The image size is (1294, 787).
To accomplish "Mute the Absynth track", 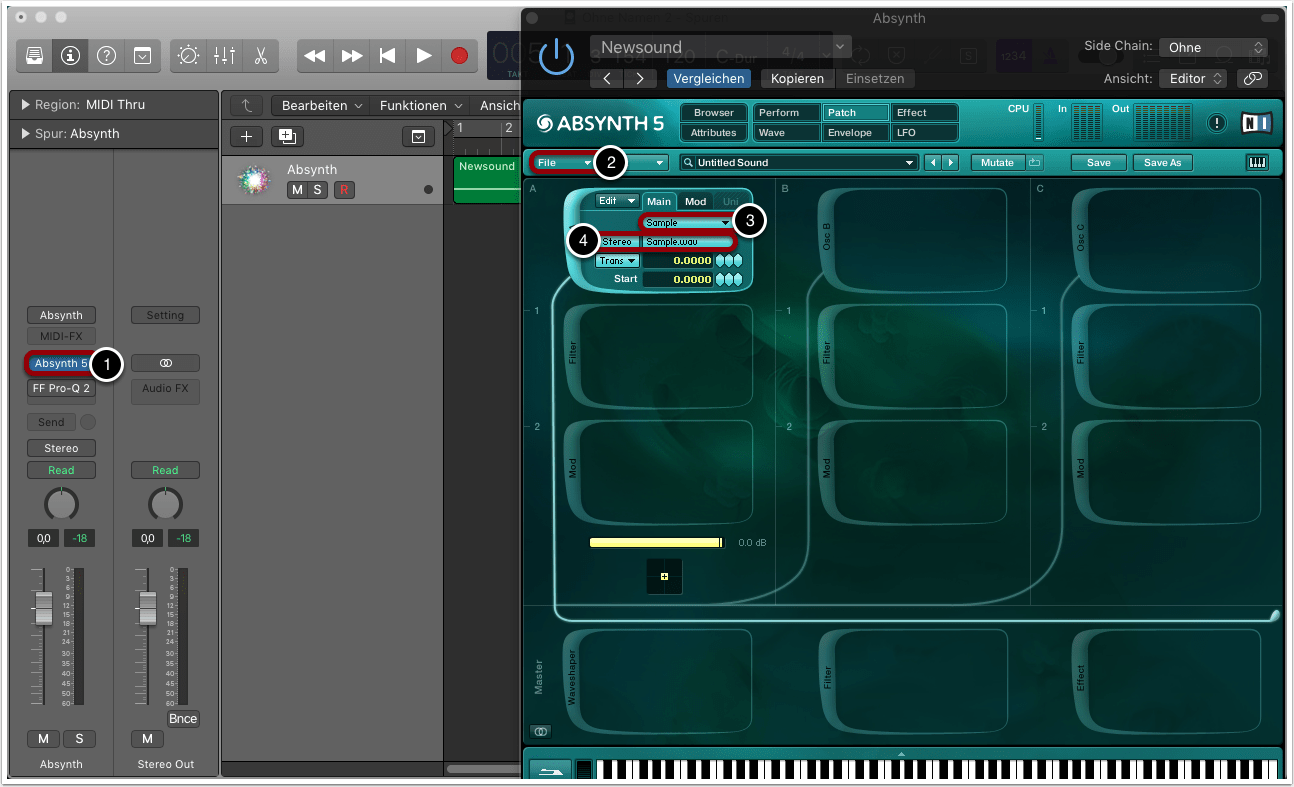I will [297, 190].
